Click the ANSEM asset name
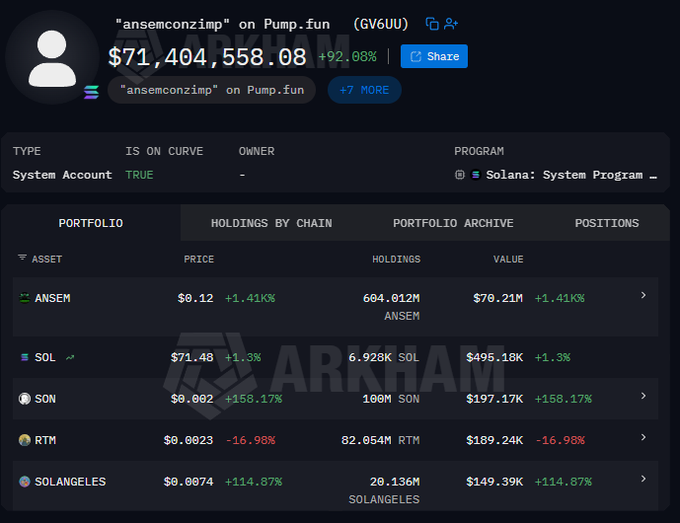 [x=52, y=298]
